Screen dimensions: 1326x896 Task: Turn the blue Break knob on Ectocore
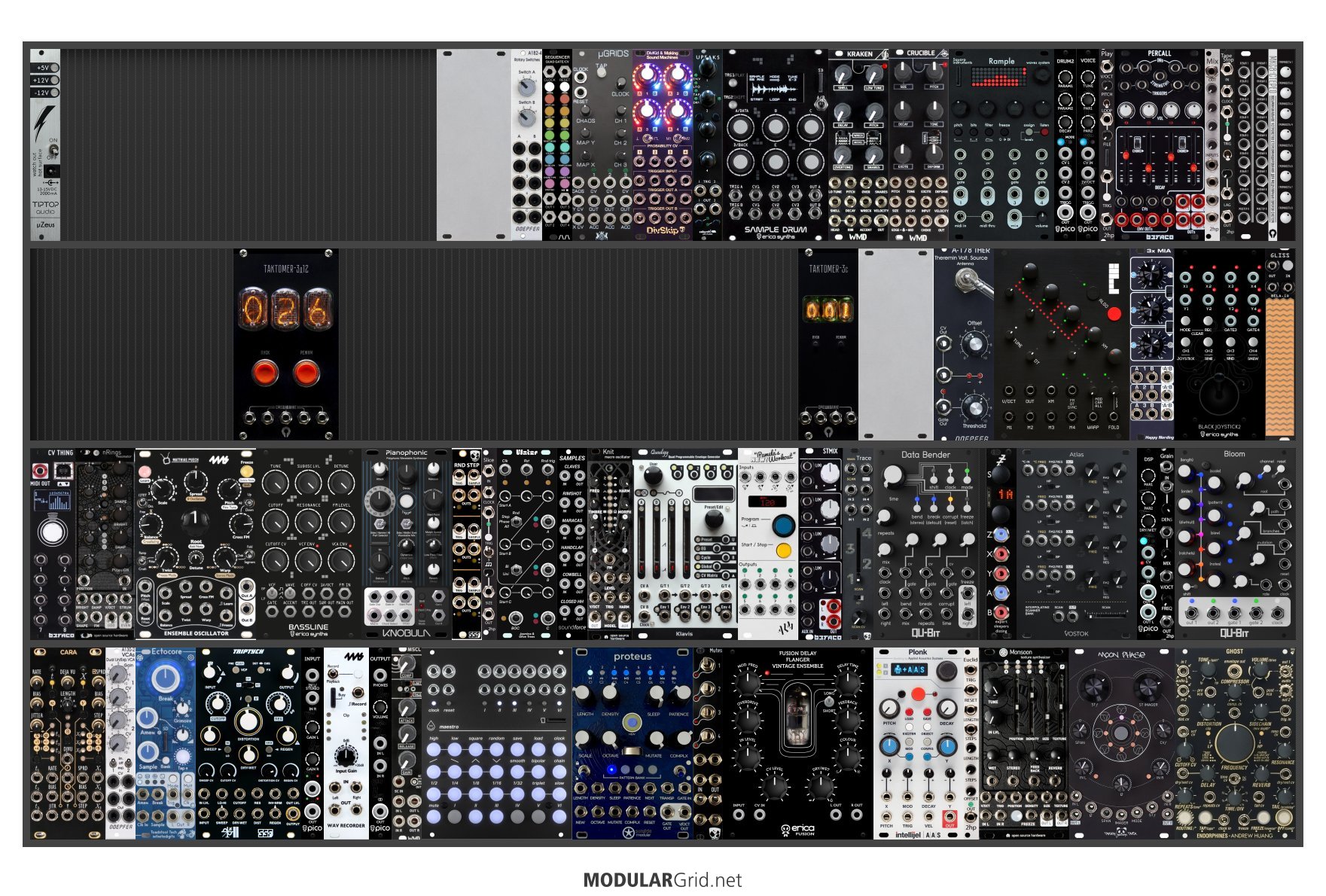pos(165,678)
